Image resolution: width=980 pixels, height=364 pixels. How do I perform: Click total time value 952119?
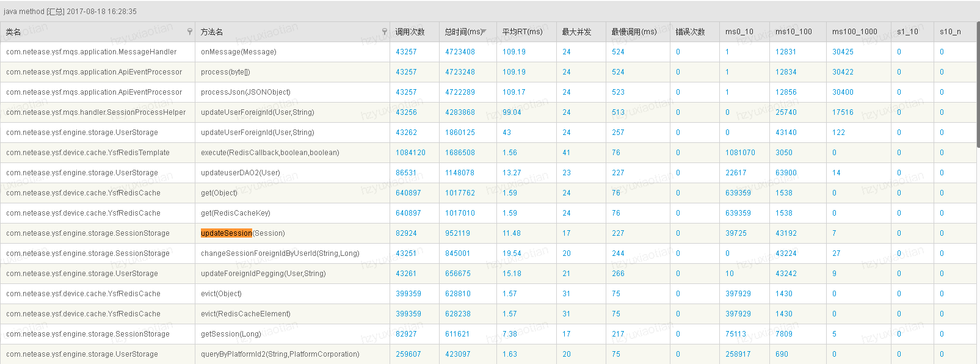[x=458, y=233]
